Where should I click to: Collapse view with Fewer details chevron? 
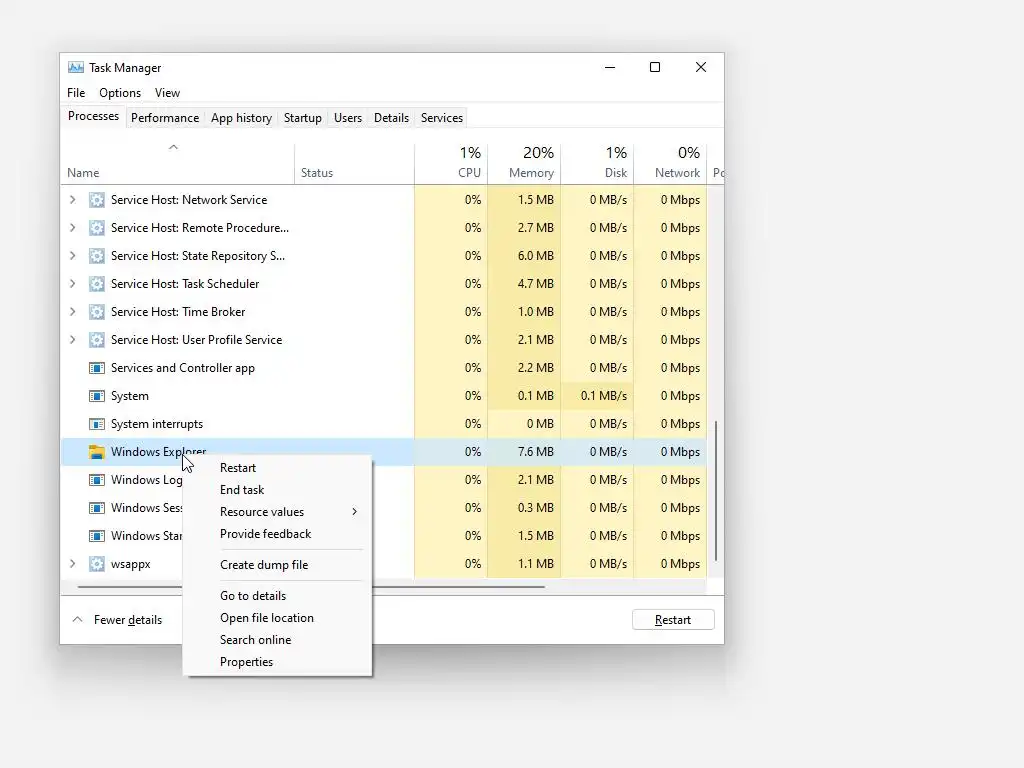coord(77,620)
